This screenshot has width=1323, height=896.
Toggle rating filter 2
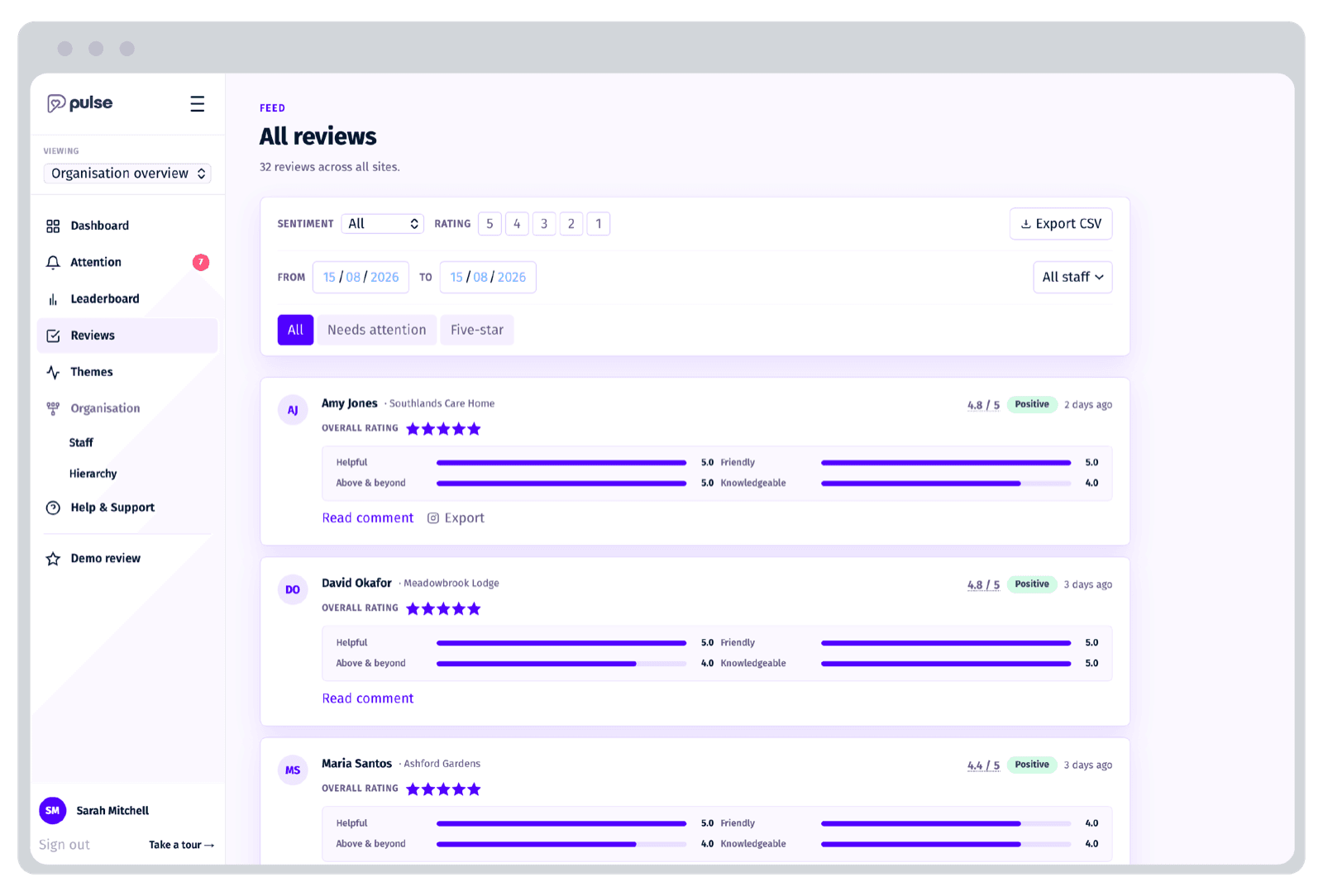point(571,224)
